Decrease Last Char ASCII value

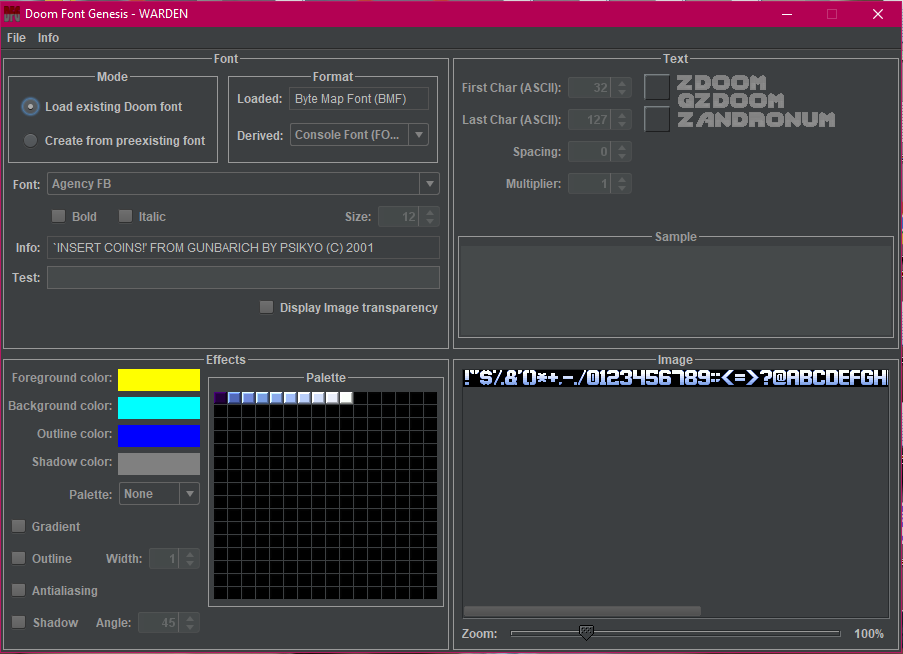pos(622,125)
